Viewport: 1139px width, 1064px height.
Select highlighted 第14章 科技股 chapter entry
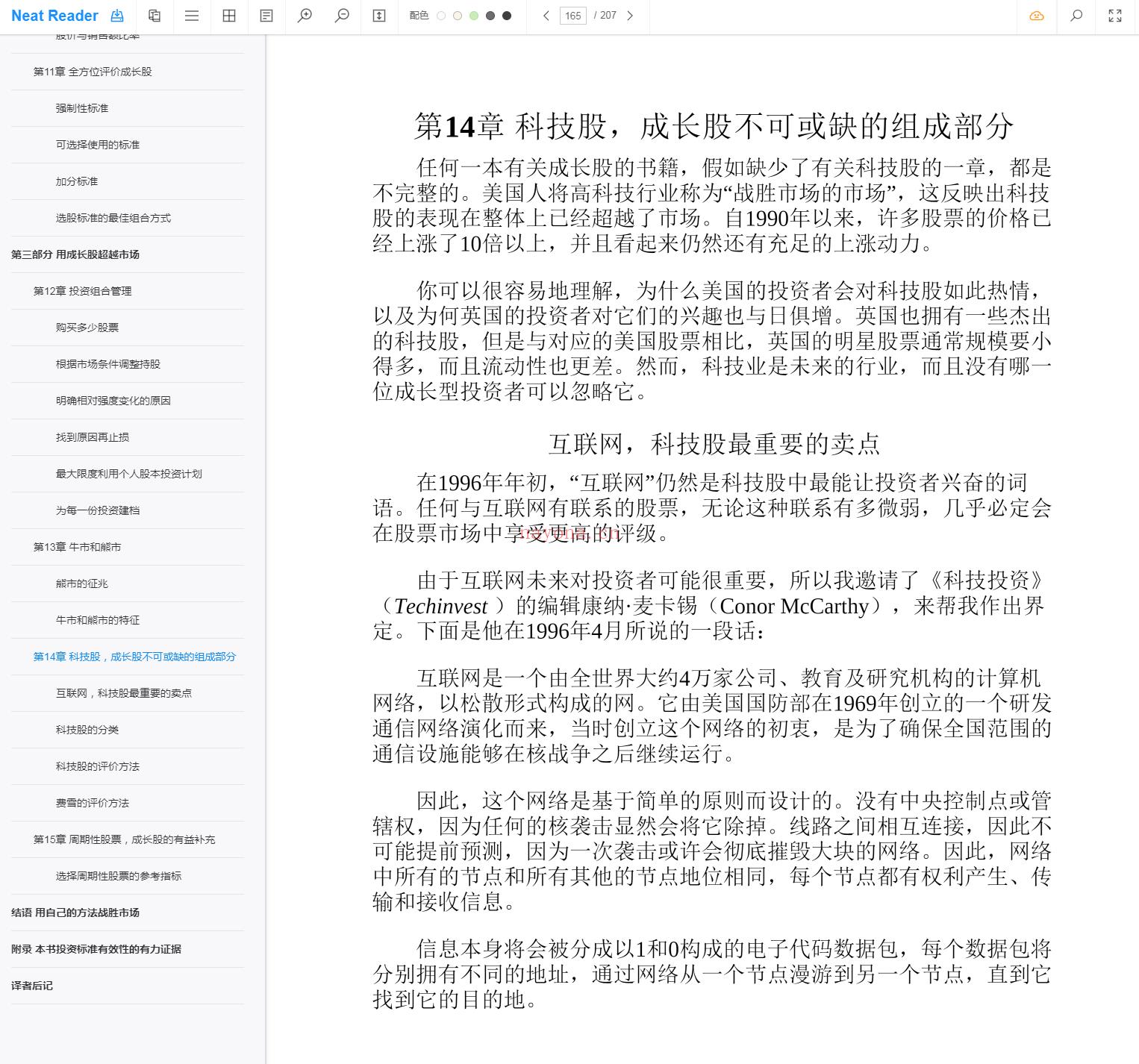coord(134,657)
